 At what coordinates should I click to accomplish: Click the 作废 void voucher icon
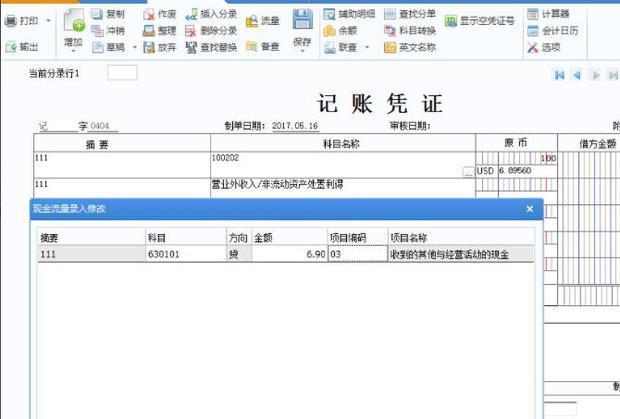click(x=149, y=14)
